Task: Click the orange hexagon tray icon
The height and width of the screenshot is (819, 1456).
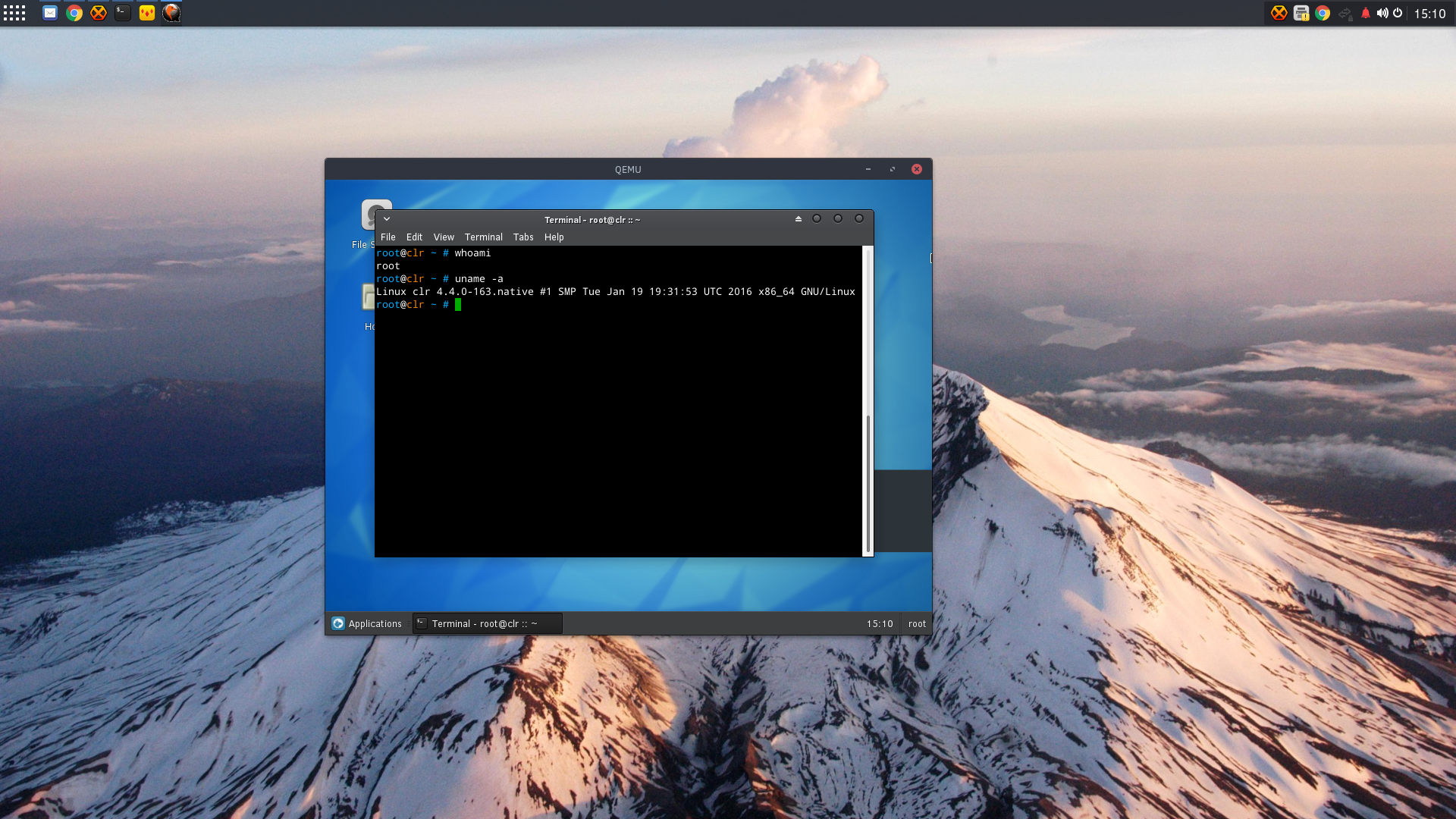Action: click(x=1279, y=13)
